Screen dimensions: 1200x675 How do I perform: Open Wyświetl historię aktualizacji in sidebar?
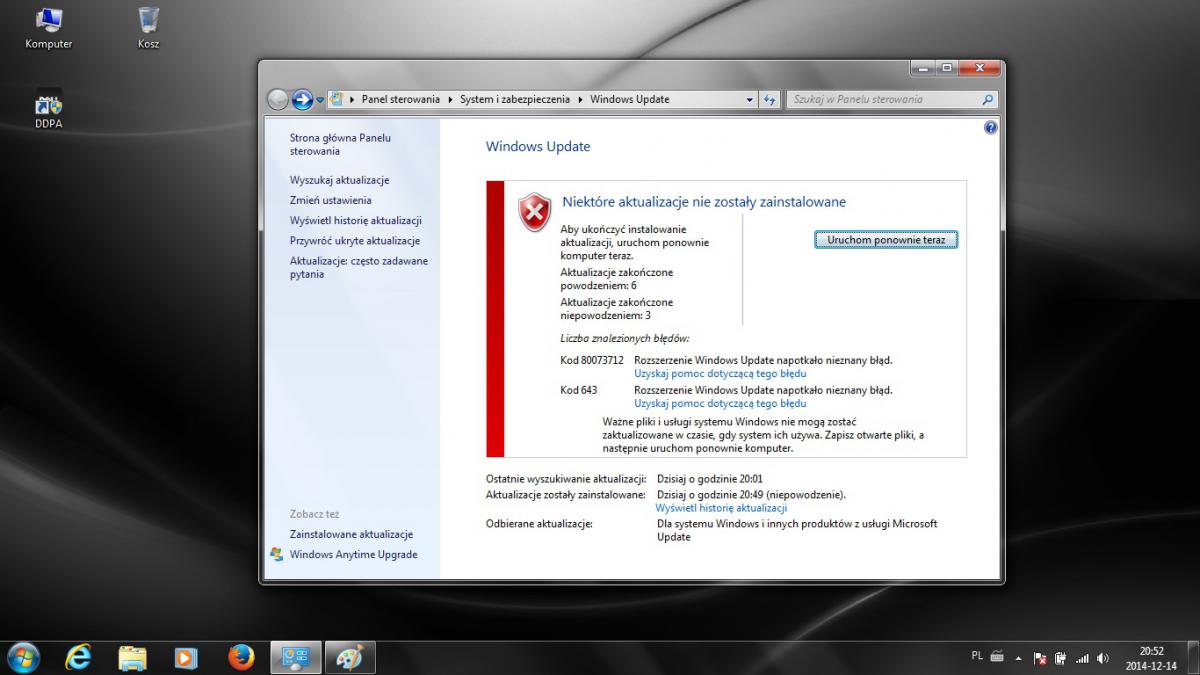355,220
